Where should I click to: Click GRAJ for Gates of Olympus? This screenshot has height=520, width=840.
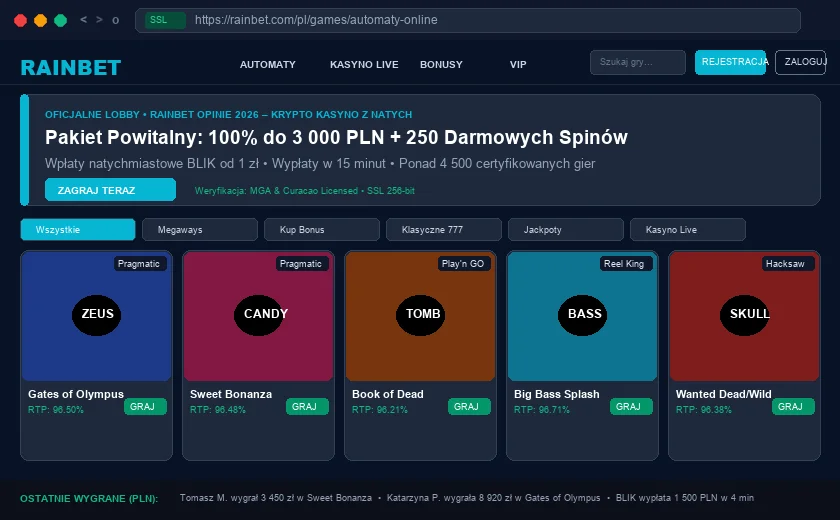[x=145, y=406]
